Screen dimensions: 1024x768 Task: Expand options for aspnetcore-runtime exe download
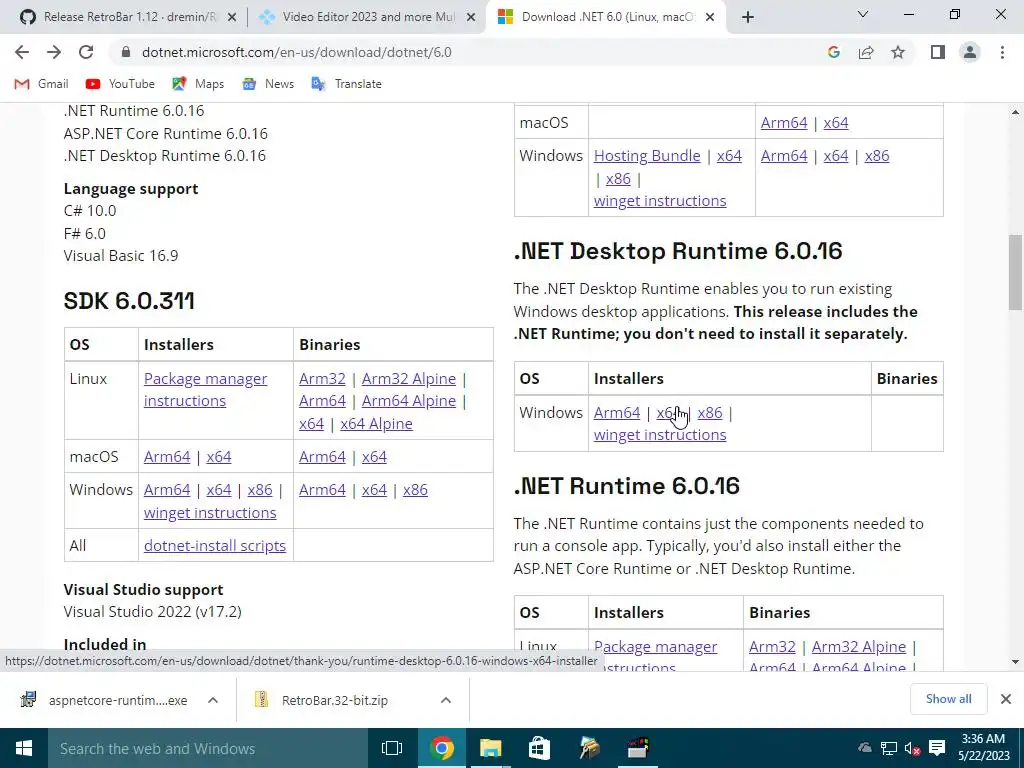pyautogui.click(x=212, y=700)
